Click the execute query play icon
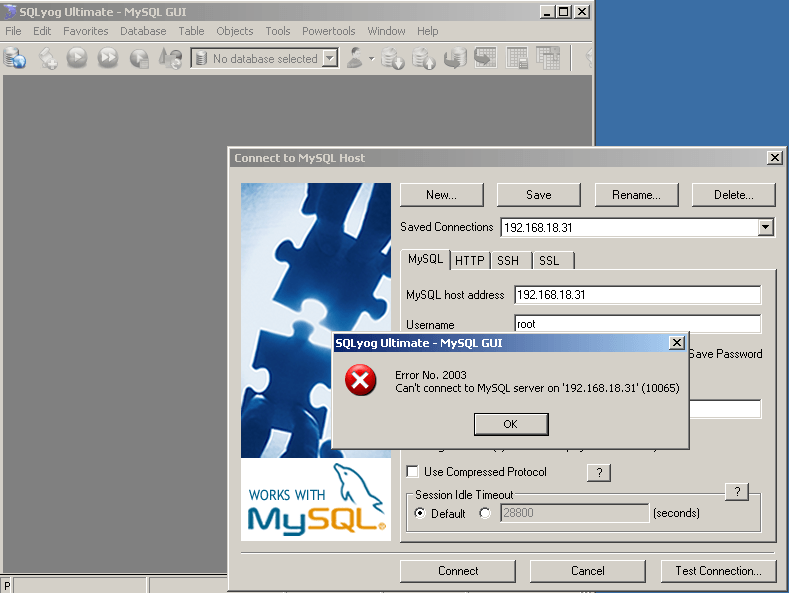Viewport: 789px width, 593px height. 77,59
